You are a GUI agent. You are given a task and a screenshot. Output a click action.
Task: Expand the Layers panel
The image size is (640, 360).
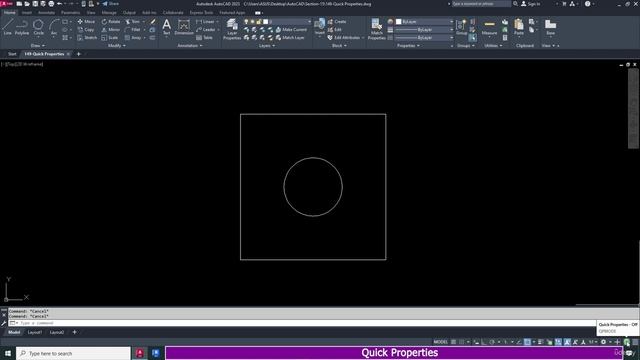click(267, 46)
